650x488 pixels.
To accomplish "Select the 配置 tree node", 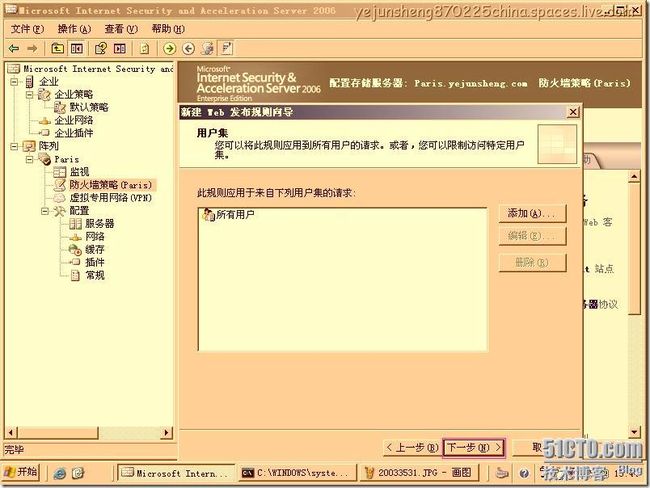I will pyautogui.click(x=79, y=211).
